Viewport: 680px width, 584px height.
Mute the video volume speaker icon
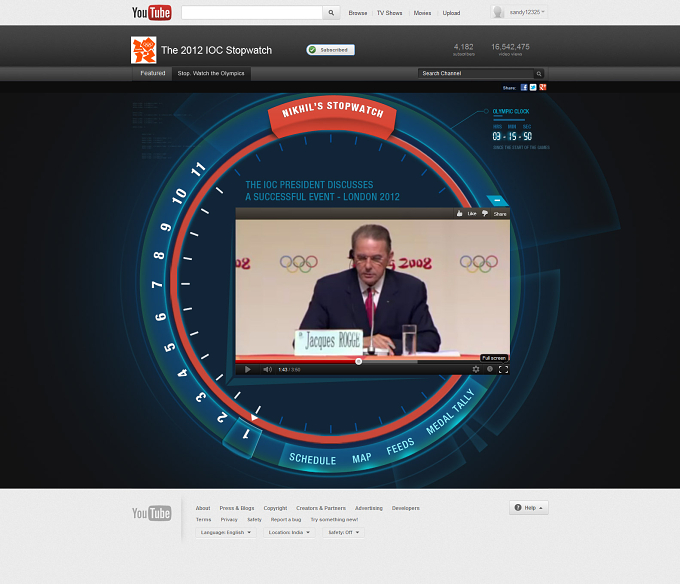click(268, 369)
